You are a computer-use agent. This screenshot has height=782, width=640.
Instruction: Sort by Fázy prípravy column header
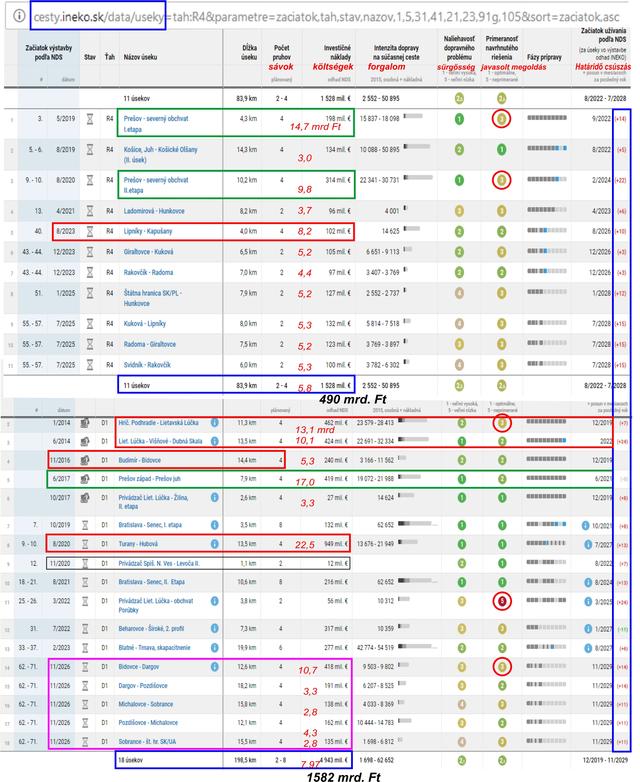pyautogui.click(x=544, y=57)
